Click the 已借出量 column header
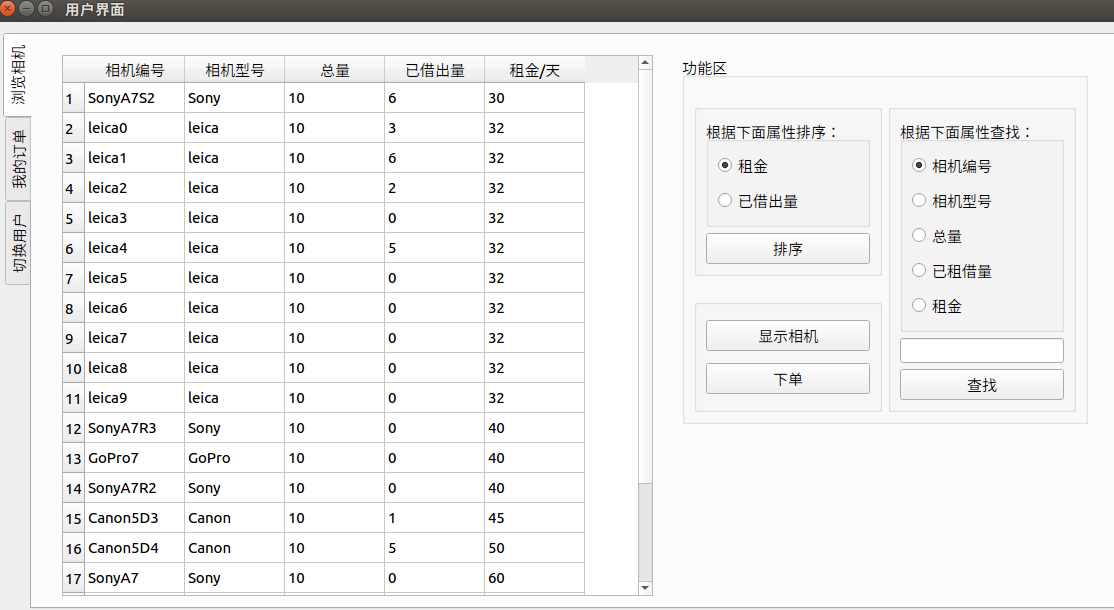Screen dimensions: 1114x610 (435, 70)
